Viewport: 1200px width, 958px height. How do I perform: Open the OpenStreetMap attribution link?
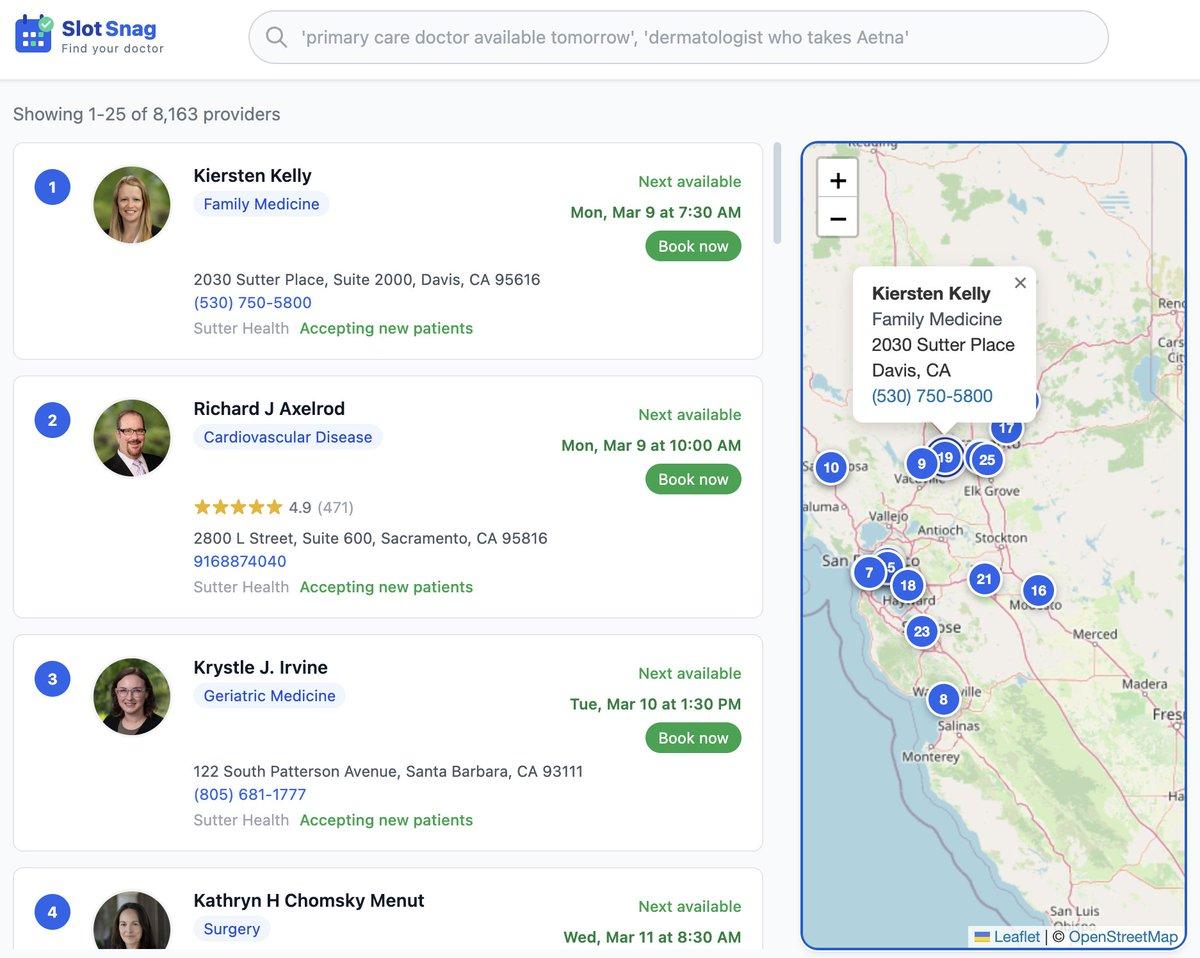click(1122, 937)
